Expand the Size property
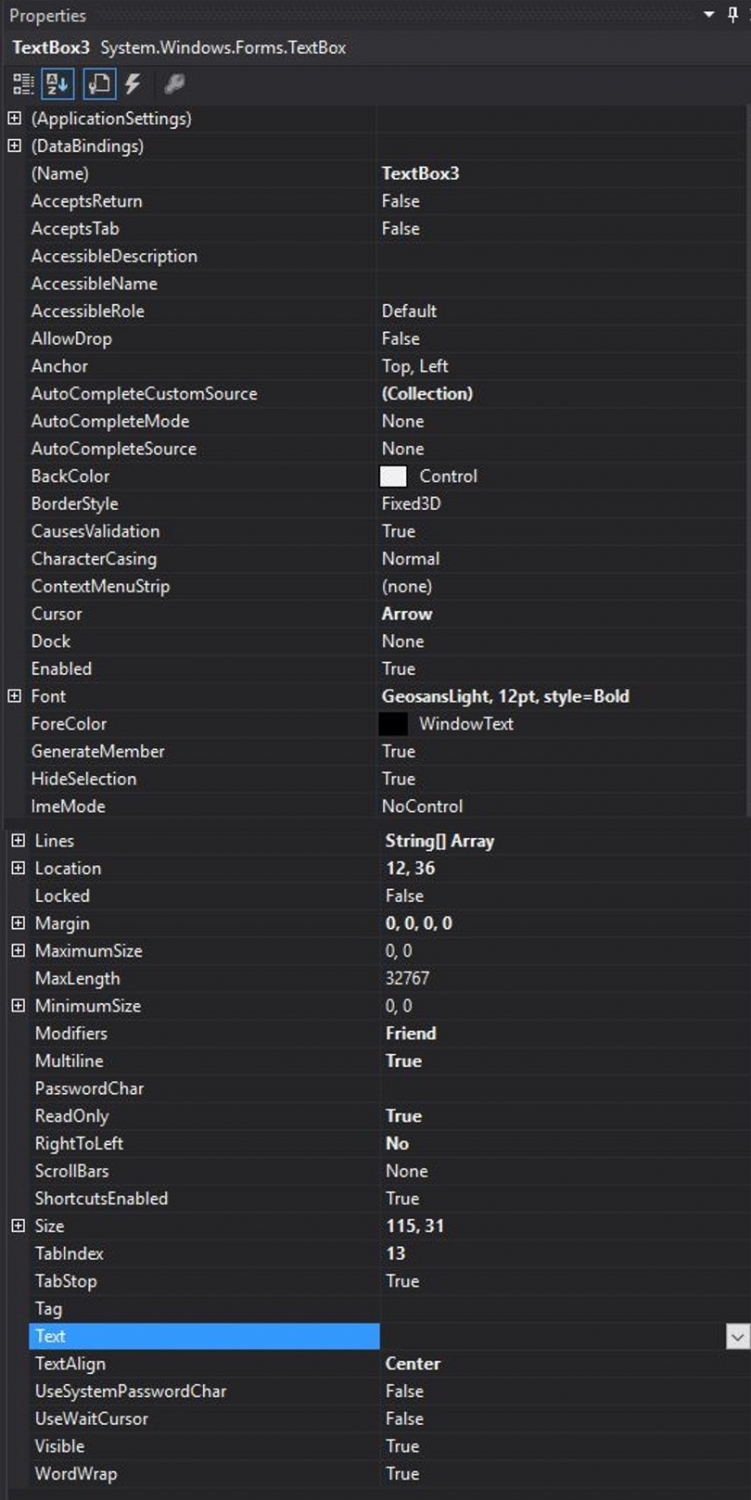The height and width of the screenshot is (1500, 751). [18, 1226]
